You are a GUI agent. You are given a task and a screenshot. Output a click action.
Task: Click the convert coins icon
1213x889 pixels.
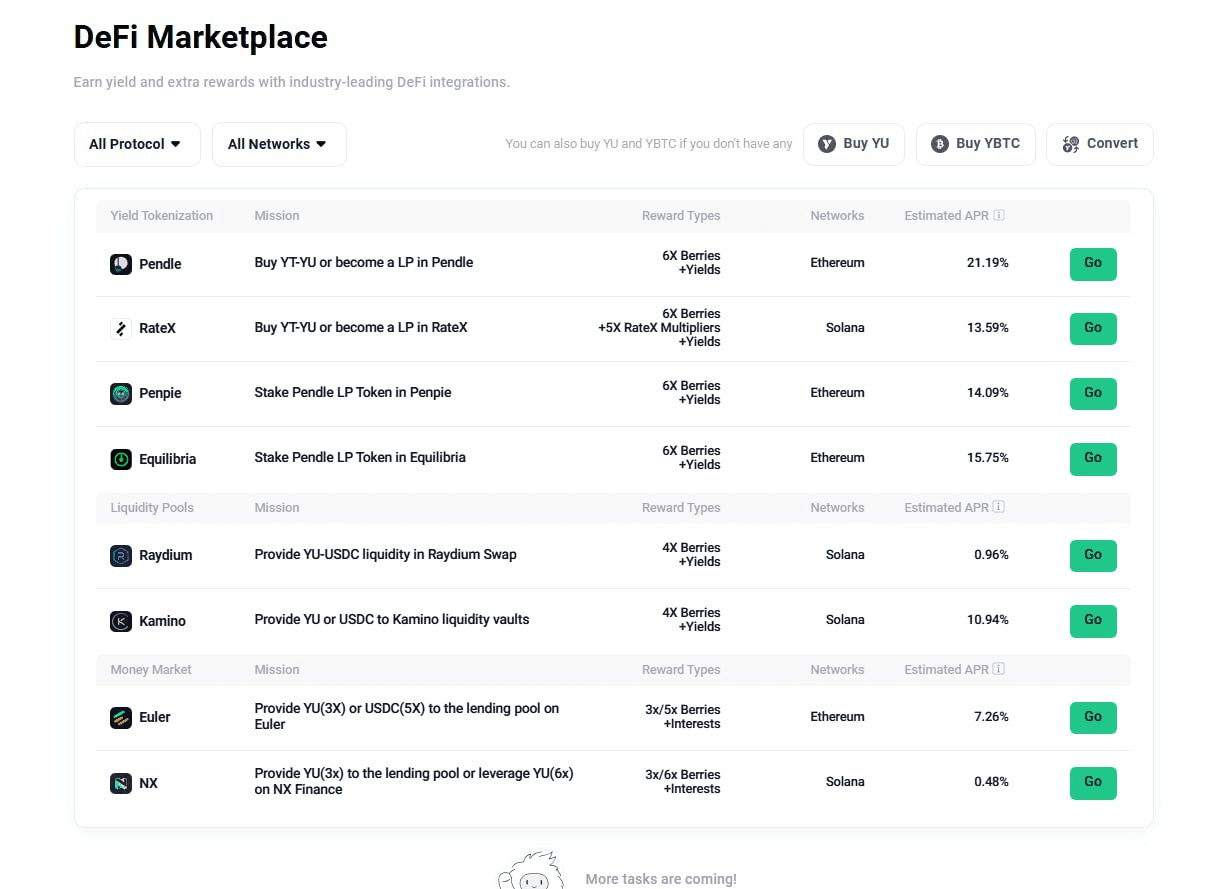tap(1070, 144)
